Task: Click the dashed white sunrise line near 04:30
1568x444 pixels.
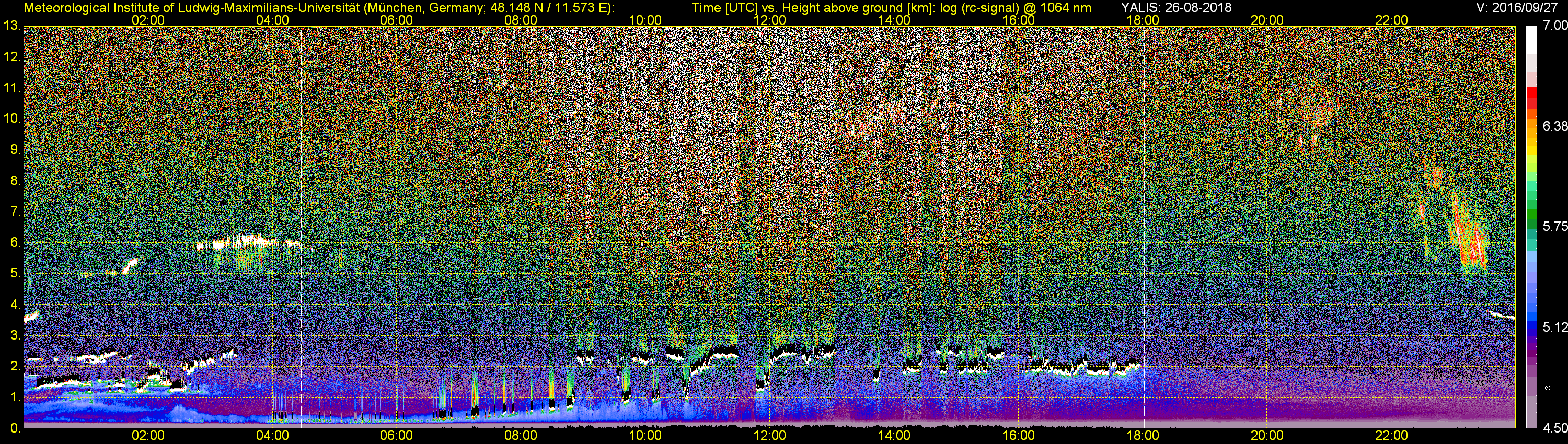Action: coord(301,227)
